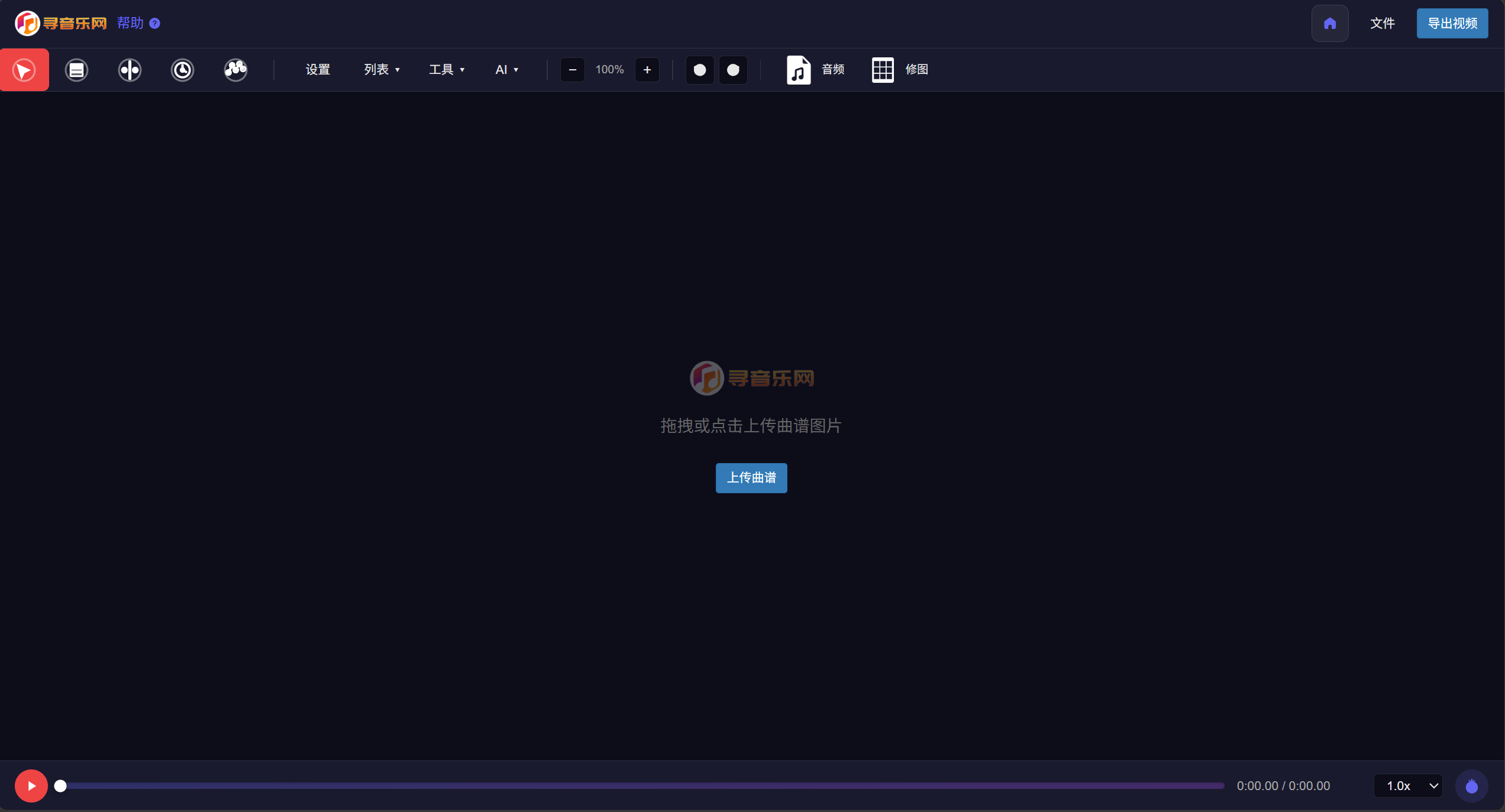The width and height of the screenshot is (1505, 812).
Task: Select the red pointer tool
Action: pyautogui.click(x=24, y=70)
